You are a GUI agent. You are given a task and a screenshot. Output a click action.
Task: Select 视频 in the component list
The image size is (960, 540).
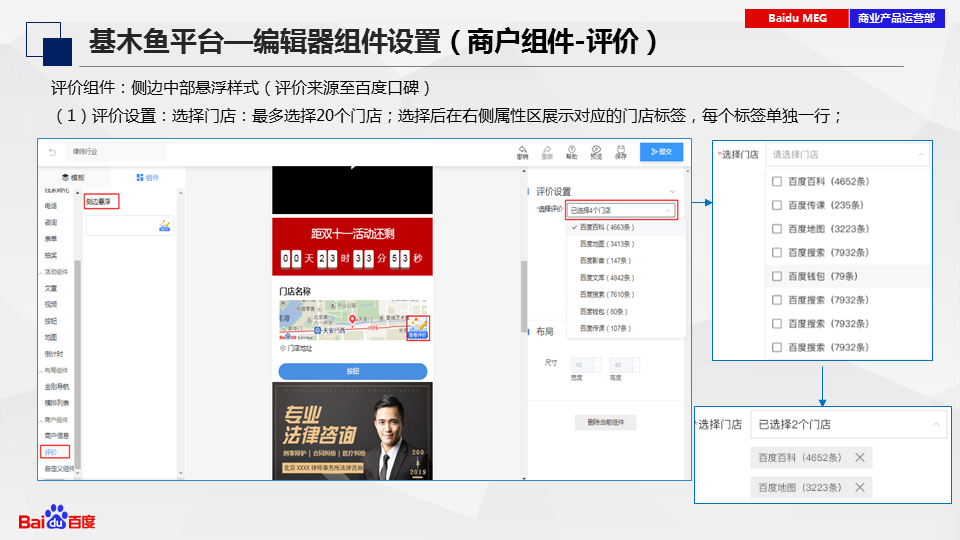pyautogui.click(x=51, y=304)
